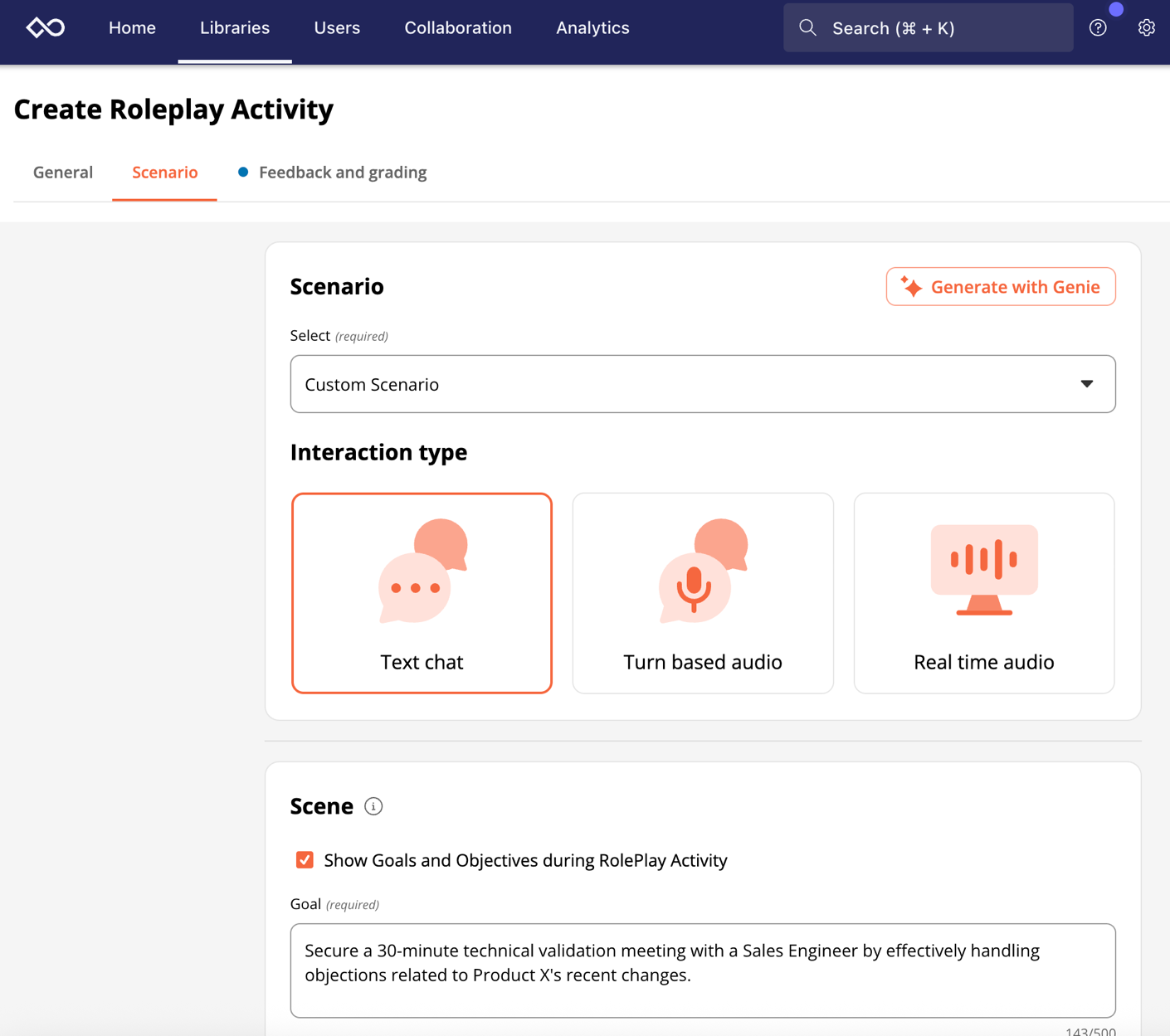1170x1036 pixels.
Task: Click the infinity logo icon
Action: coord(45,28)
